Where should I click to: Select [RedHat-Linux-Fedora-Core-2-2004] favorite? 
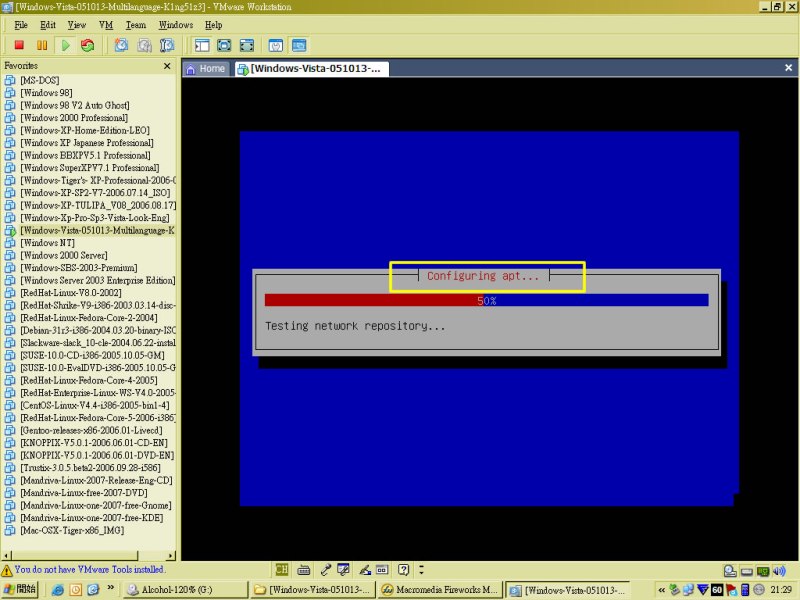[89, 318]
